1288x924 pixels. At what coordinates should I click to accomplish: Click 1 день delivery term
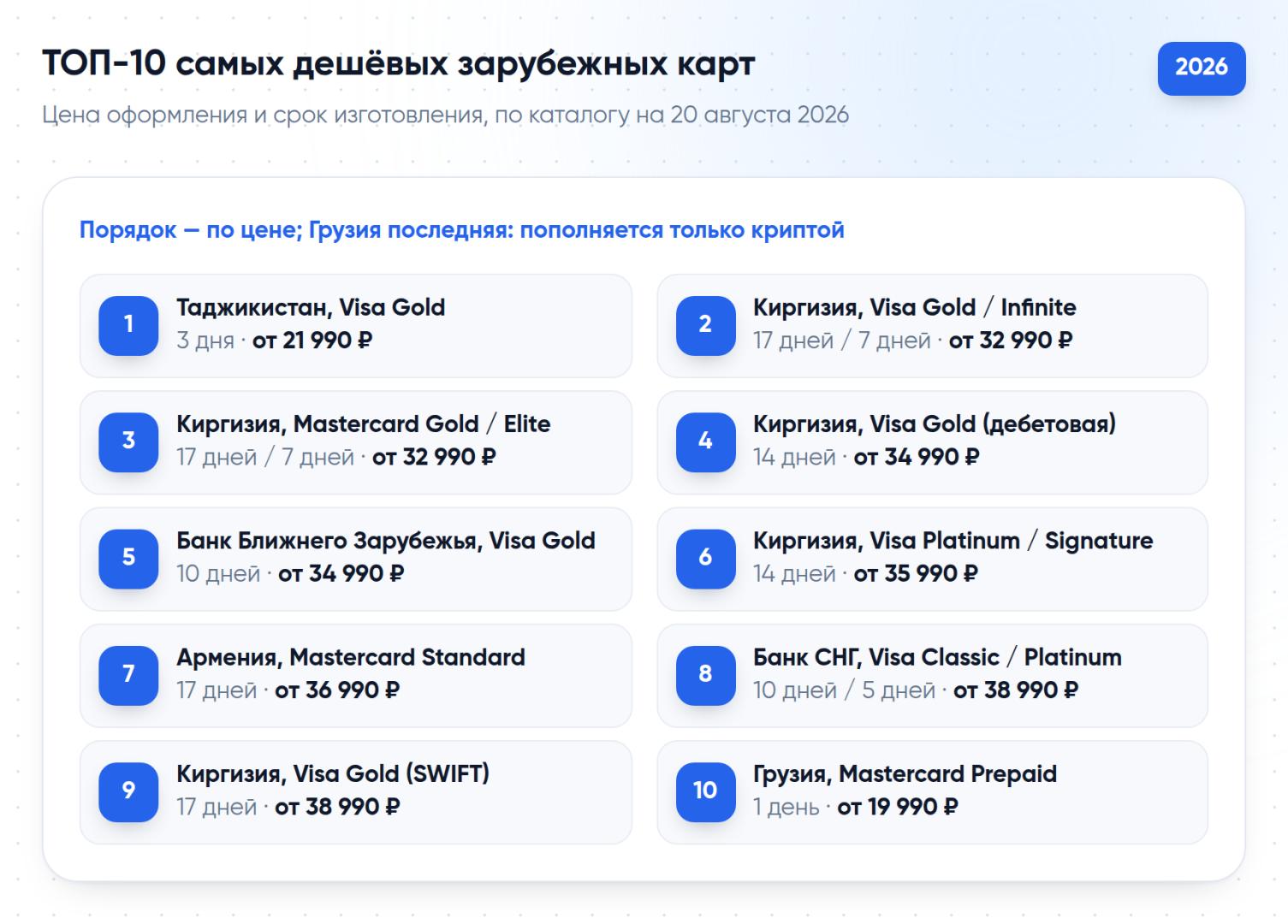[x=786, y=808]
